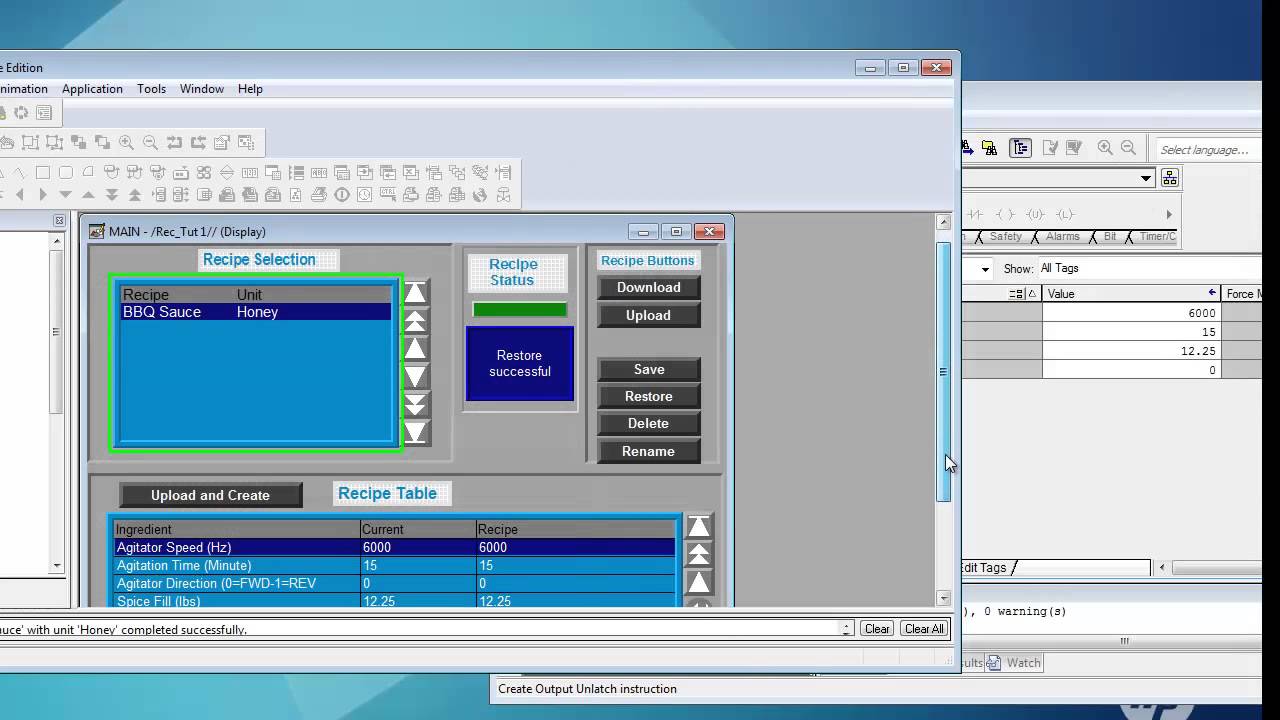The height and width of the screenshot is (720, 1280).
Task: Select the String Display (ABC) object tool
Action: [x=319, y=172]
